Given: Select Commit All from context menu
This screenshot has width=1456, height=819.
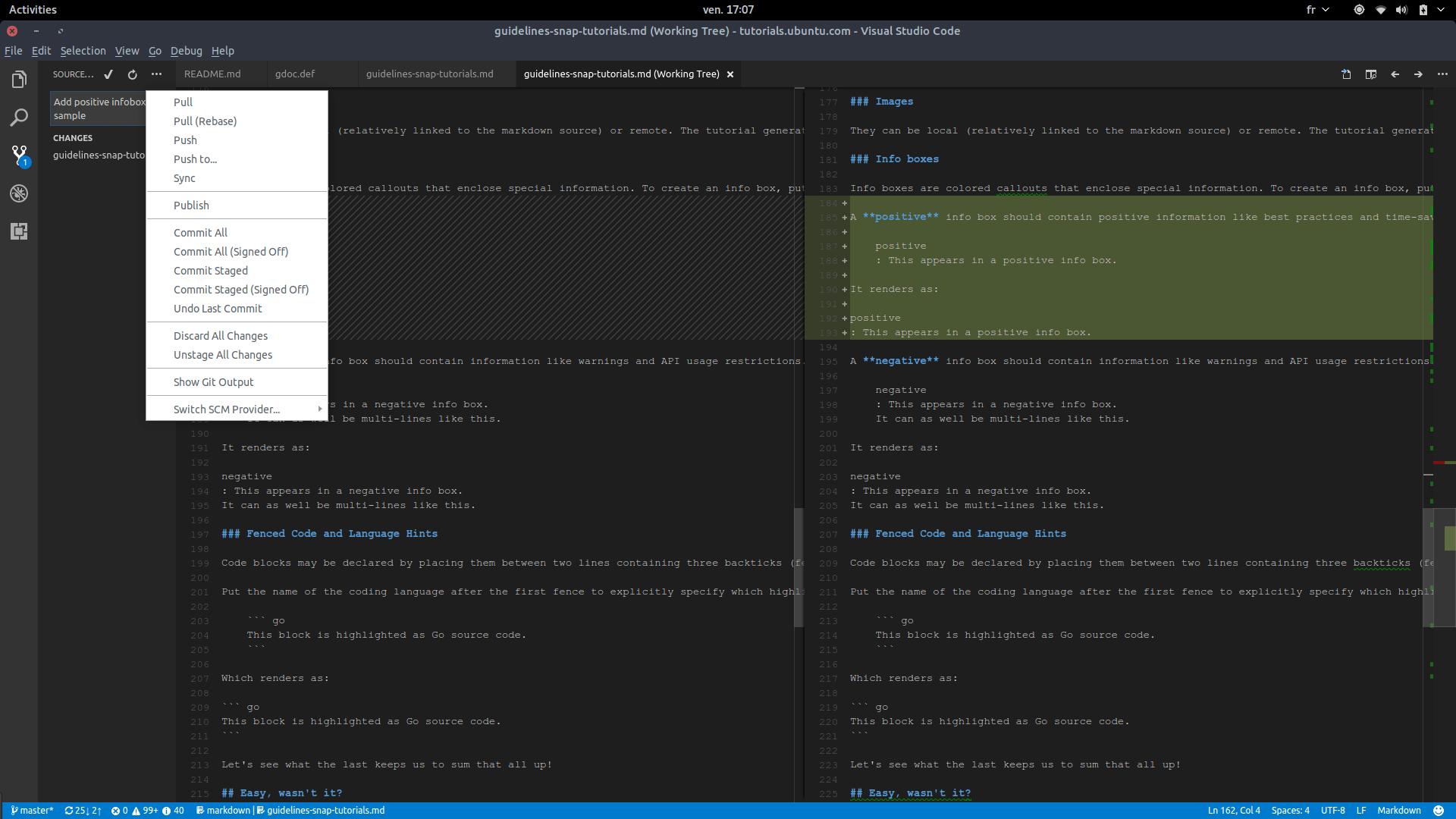Looking at the screenshot, I should (x=199, y=232).
